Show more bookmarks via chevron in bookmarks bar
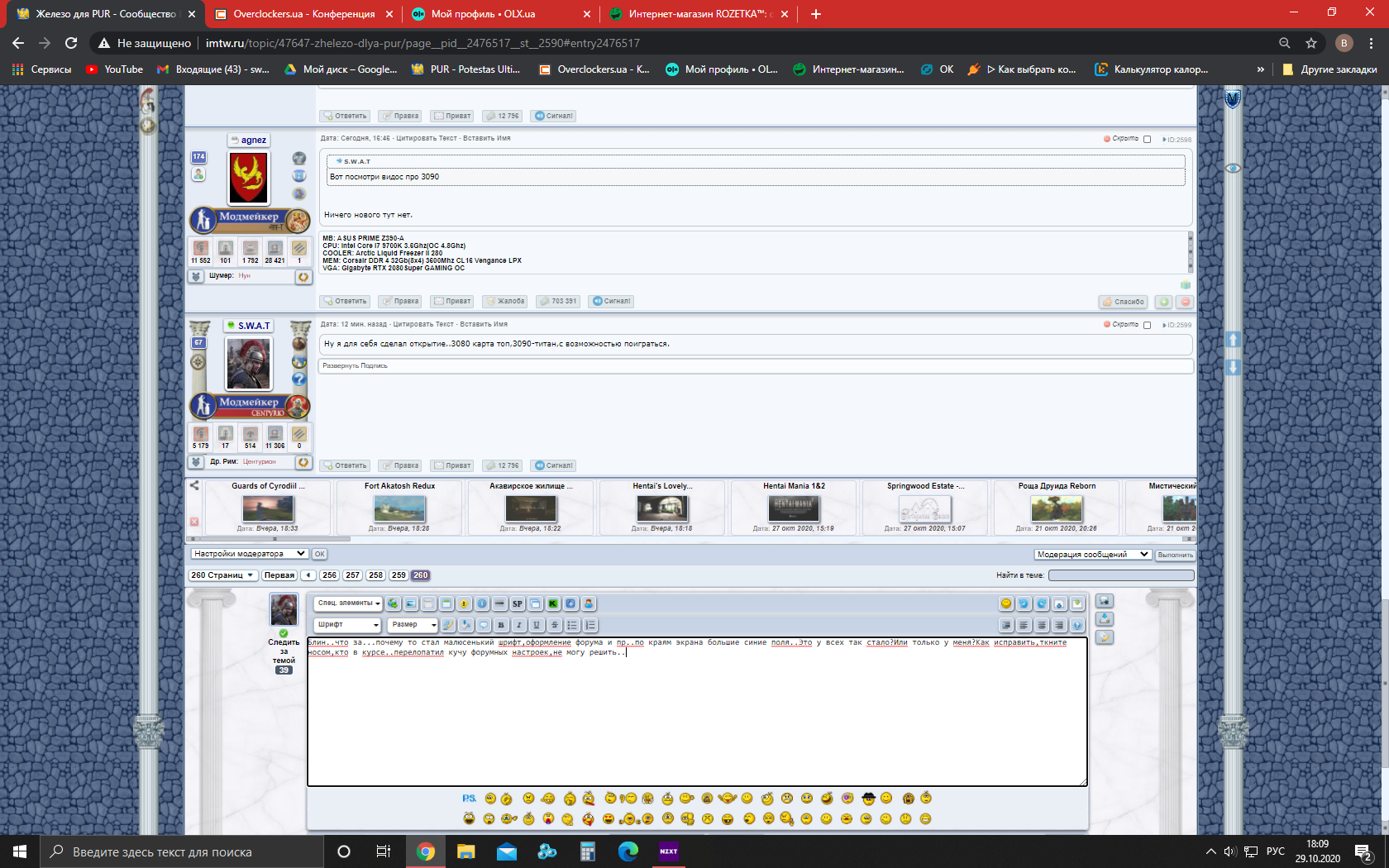 click(1260, 69)
